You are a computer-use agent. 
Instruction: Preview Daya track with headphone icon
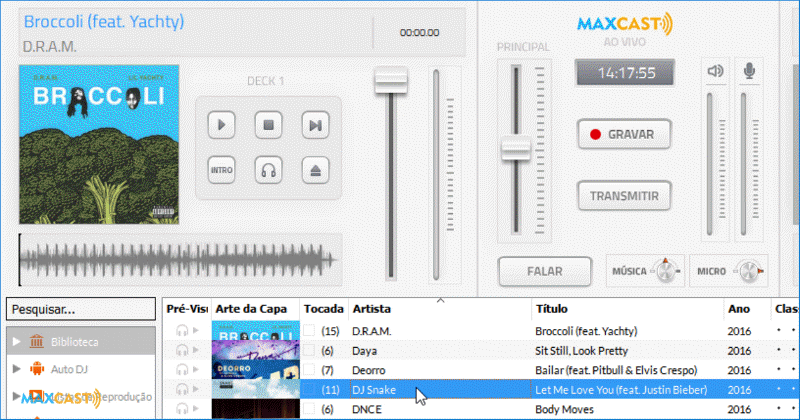coord(182,350)
